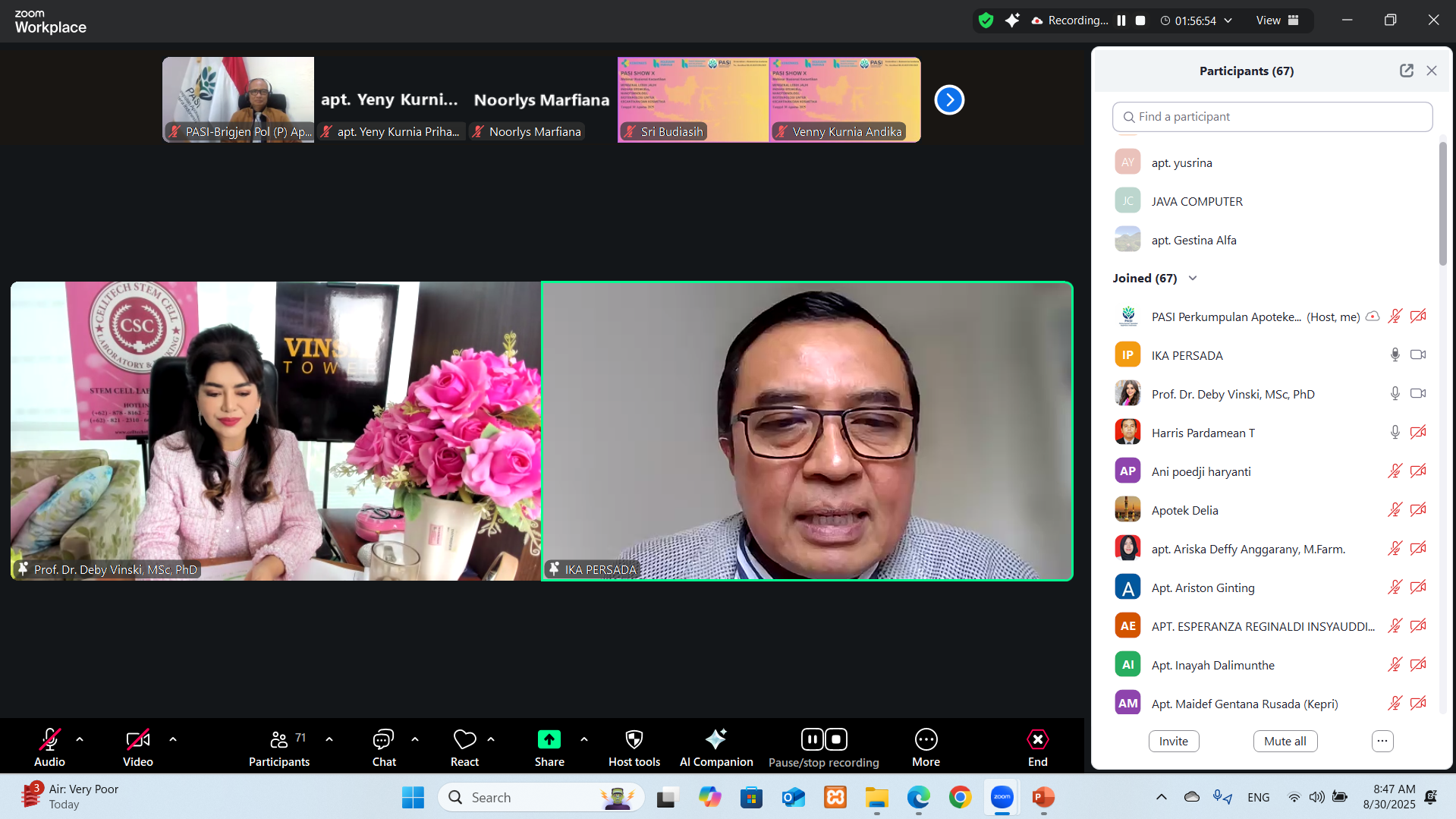
Task: Pop out the Participants panel
Action: pos(1406,71)
